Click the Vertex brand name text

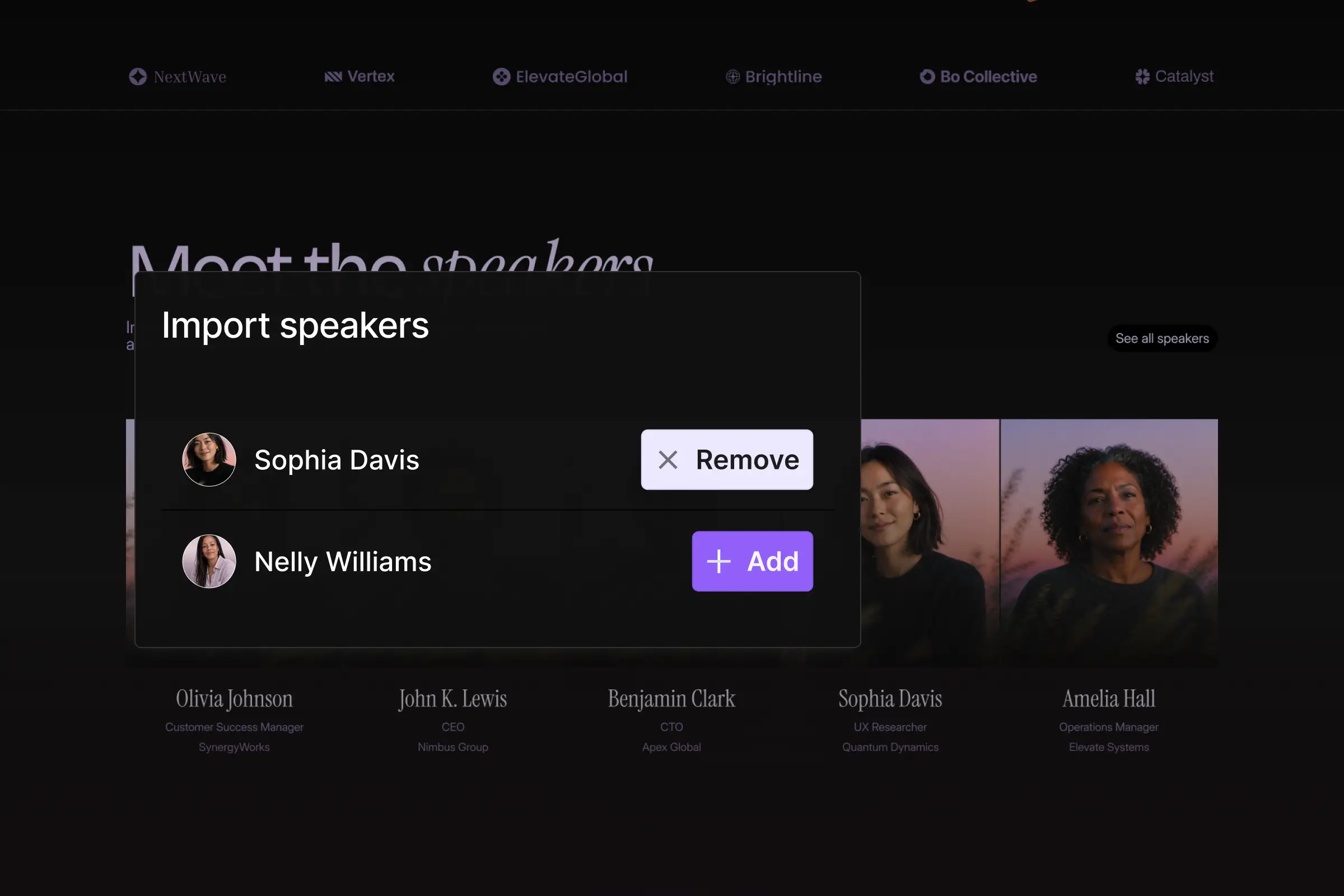coord(371,77)
